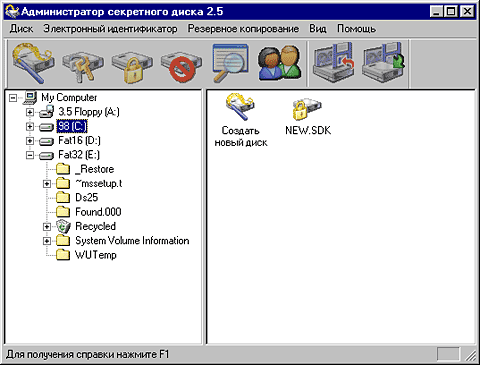Open the Электронный идентификатор menu
480x365 pixels.
pos(110,29)
